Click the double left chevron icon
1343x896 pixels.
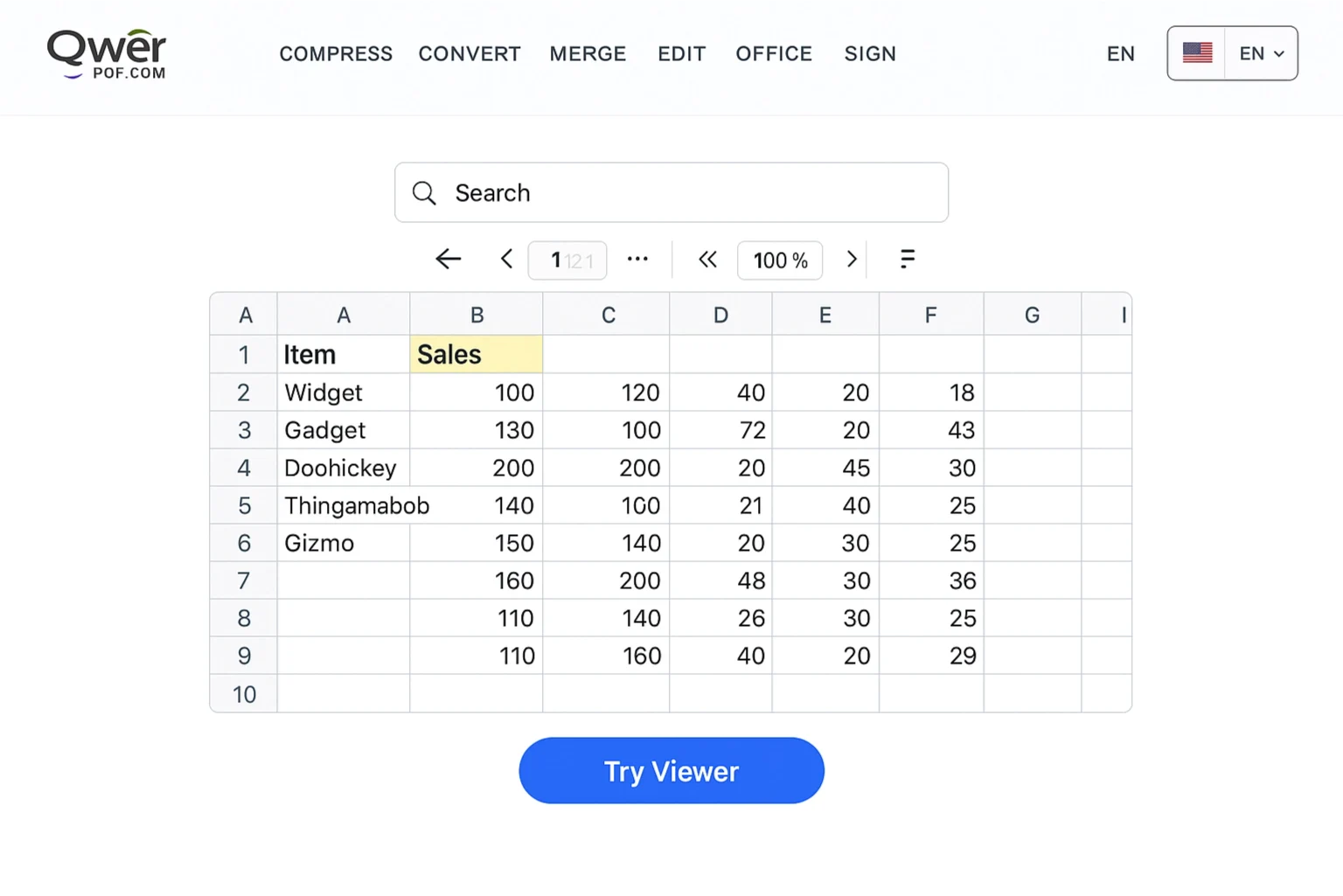click(x=707, y=260)
